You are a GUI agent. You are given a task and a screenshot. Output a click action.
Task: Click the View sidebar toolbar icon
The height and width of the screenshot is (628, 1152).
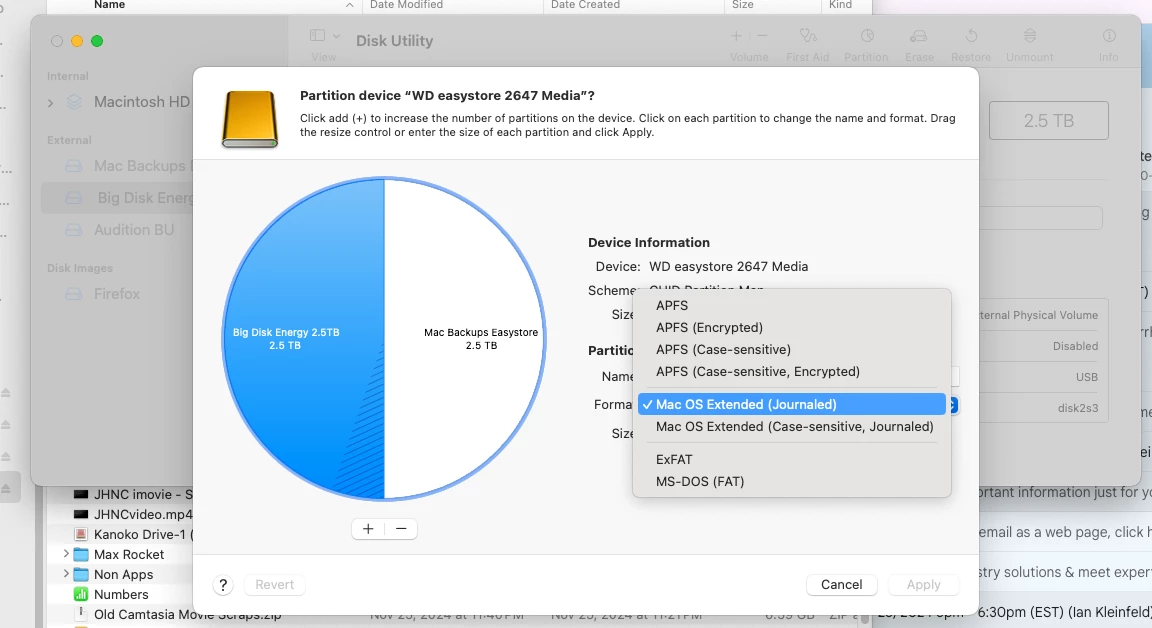pyautogui.click(x=317, y=35)
